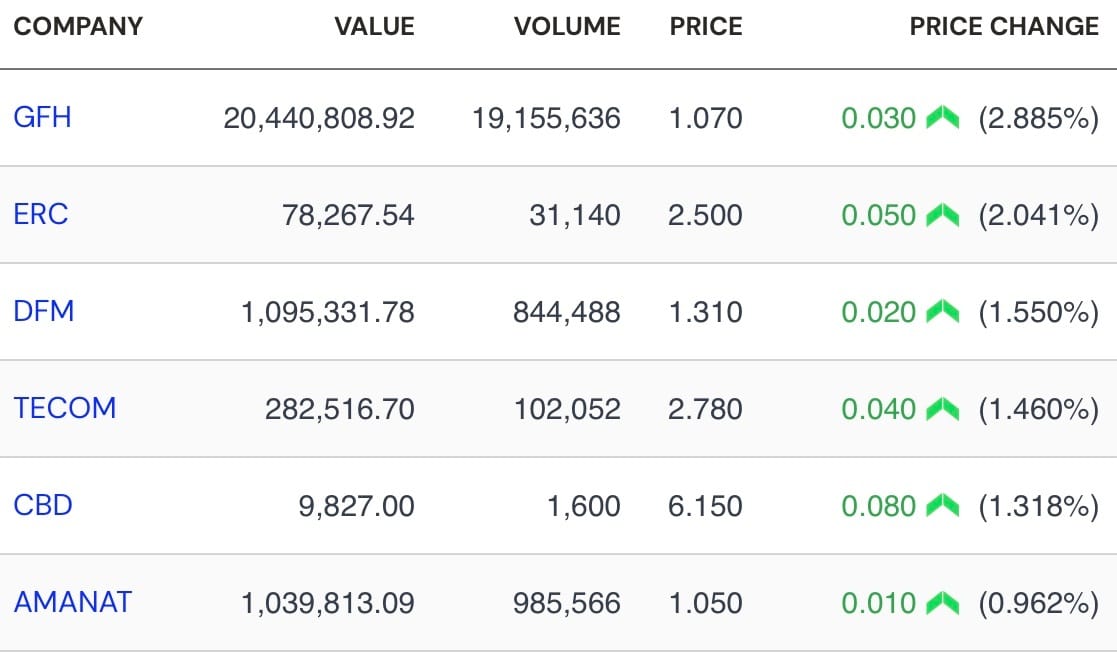Click the green up arrow in ERC row

(942, 215)
